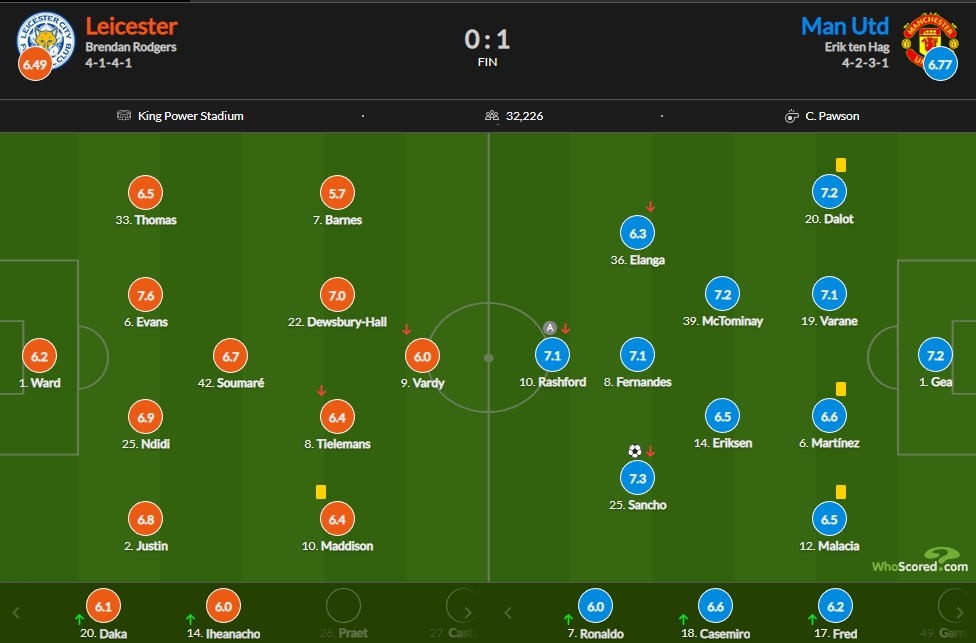Open the Man Utd team name link

845,26
